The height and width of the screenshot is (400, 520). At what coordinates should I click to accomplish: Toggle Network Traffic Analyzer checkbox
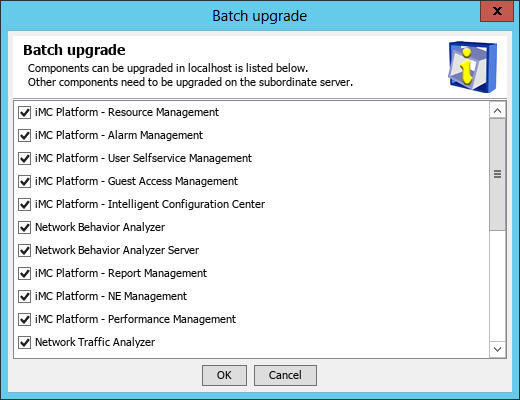24,342
